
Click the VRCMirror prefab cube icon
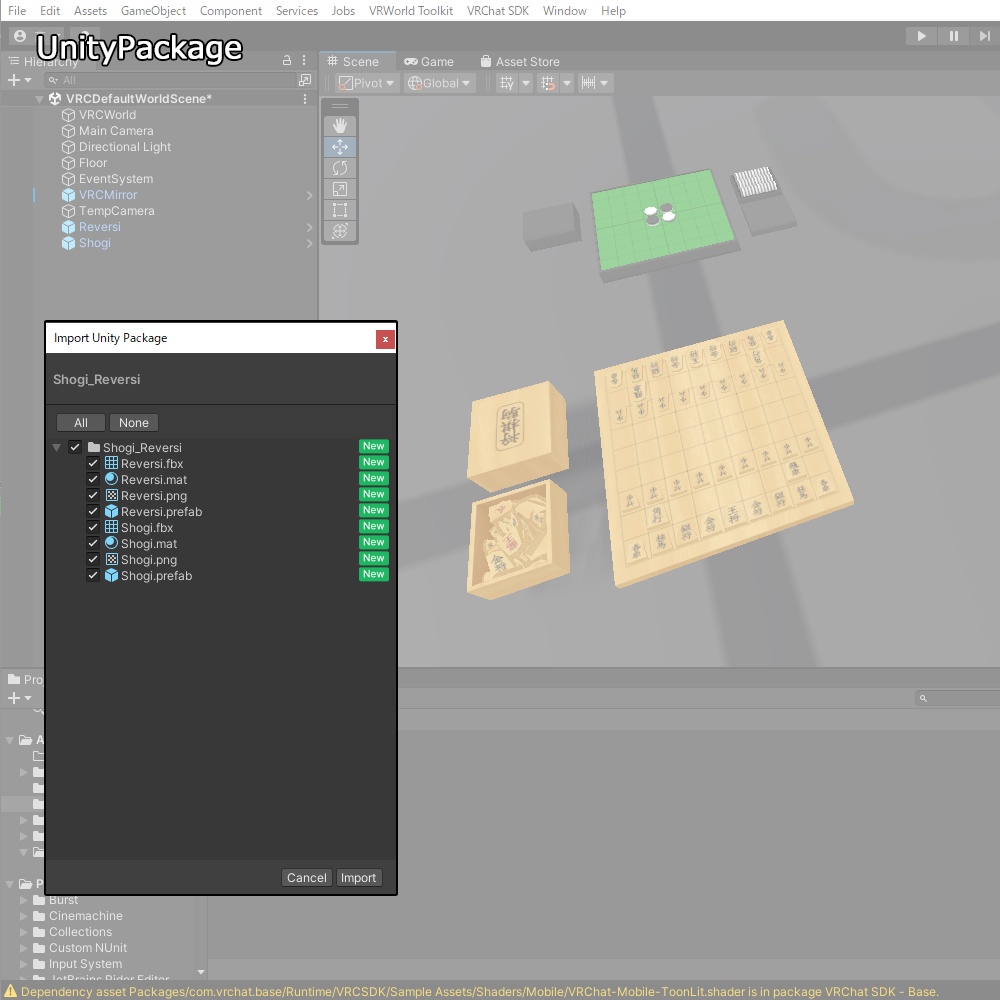click(68, 195)
